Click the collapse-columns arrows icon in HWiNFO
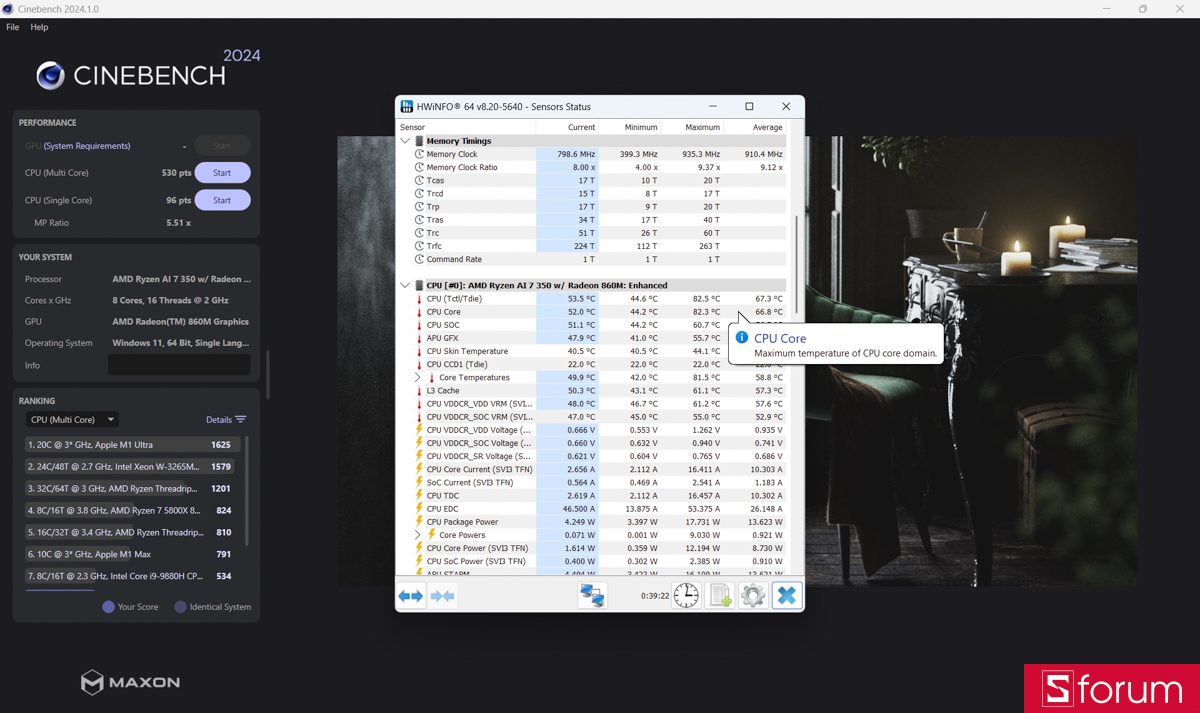 [443, 596]
